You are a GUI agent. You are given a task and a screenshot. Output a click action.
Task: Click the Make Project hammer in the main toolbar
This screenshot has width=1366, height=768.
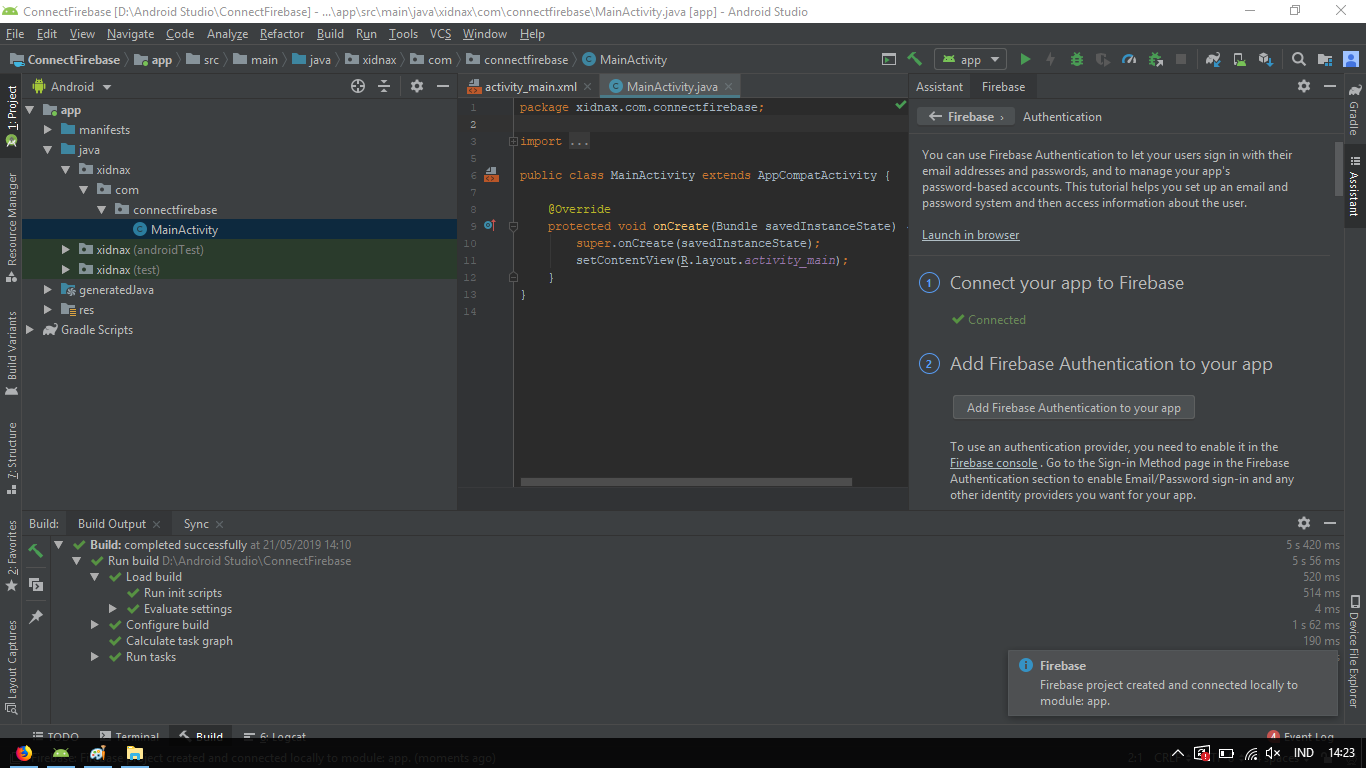tap(914, 59)
